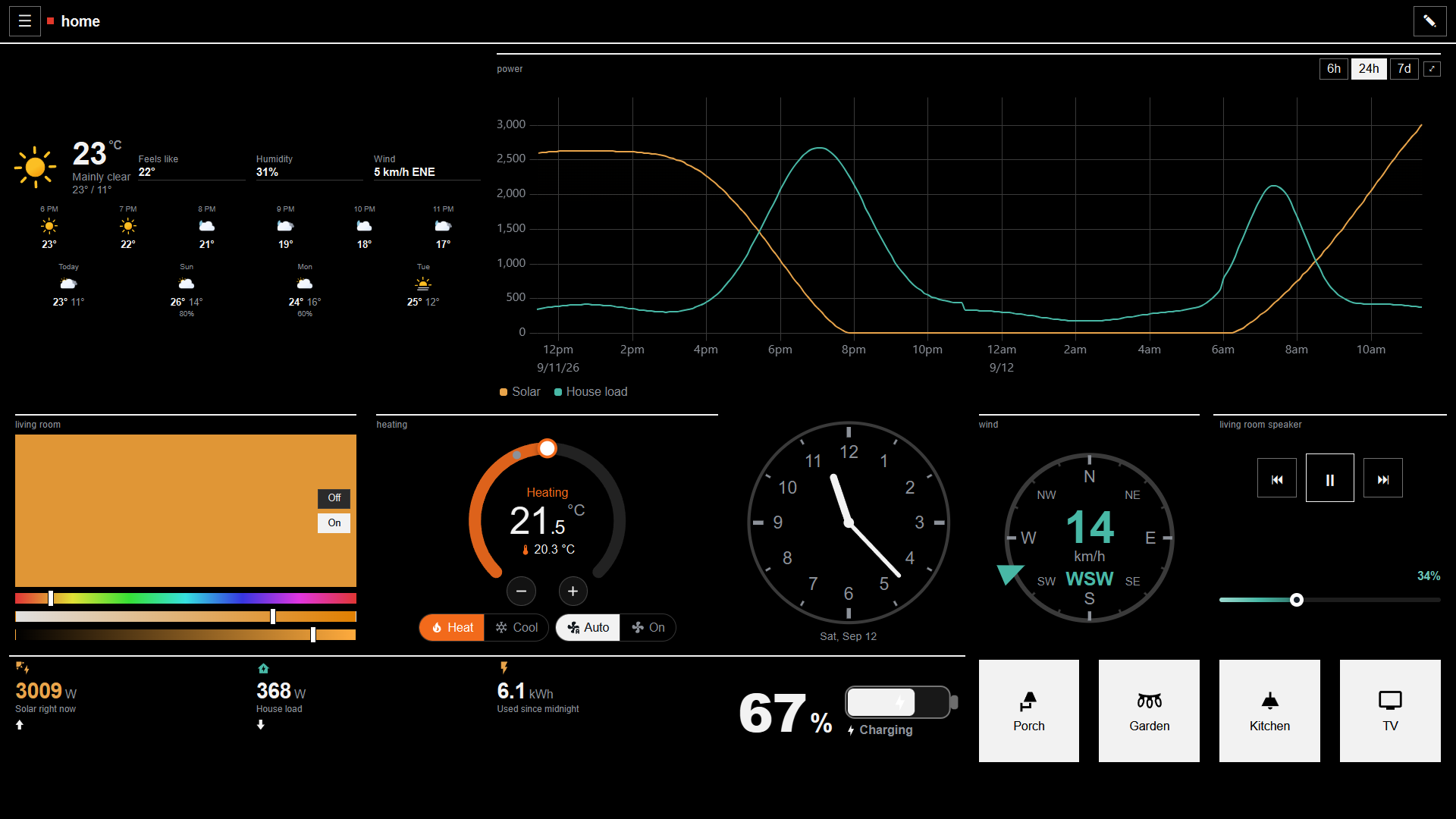Skip to next track on speaker
Viewport: 1456px width, 819px height.
[1383, 479]
